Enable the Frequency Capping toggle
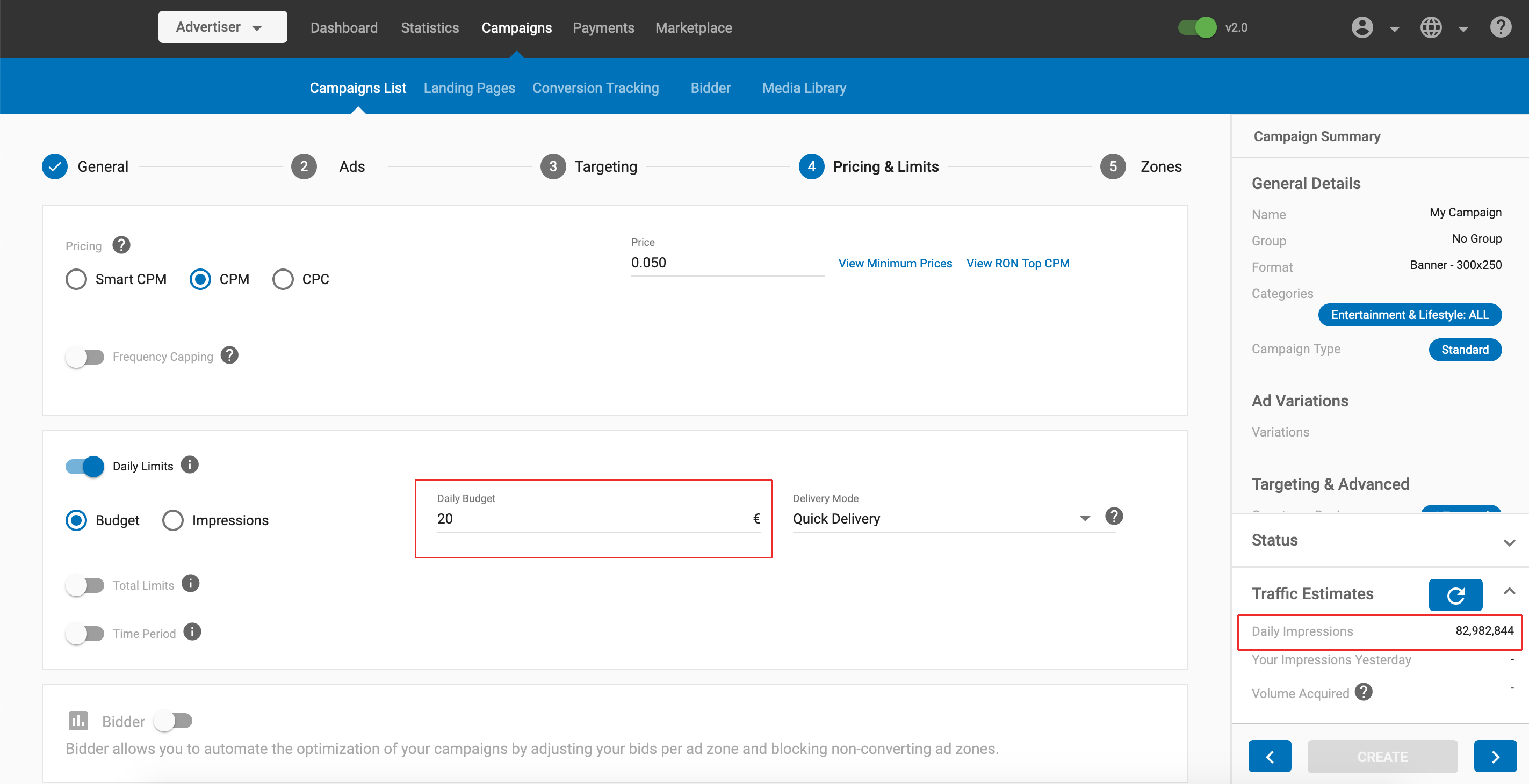 coord(84,357)
